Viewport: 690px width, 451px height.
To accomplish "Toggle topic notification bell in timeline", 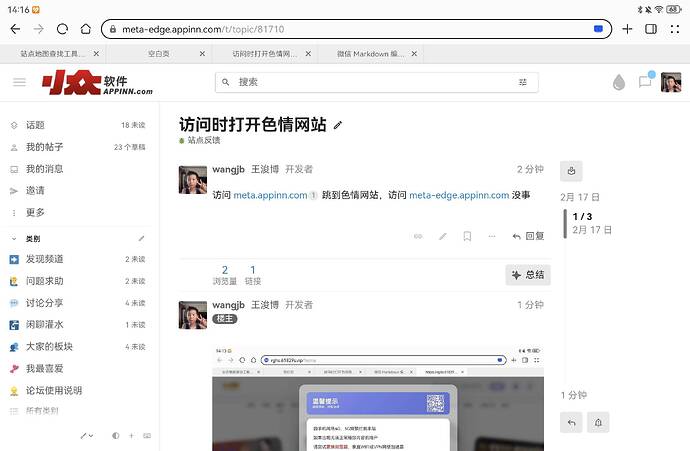I will click(598, 422).
